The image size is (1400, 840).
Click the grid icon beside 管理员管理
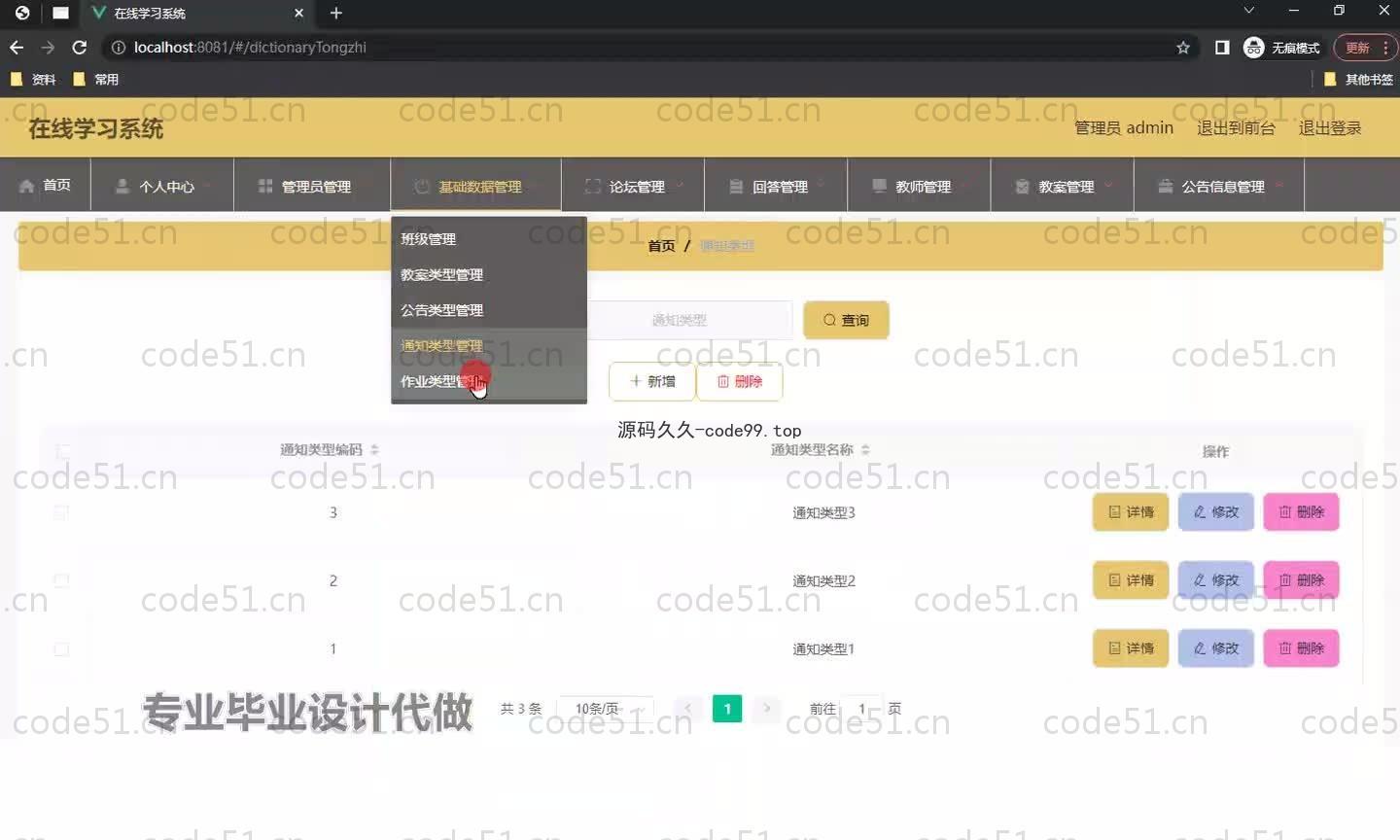click(x=265, y=186)
